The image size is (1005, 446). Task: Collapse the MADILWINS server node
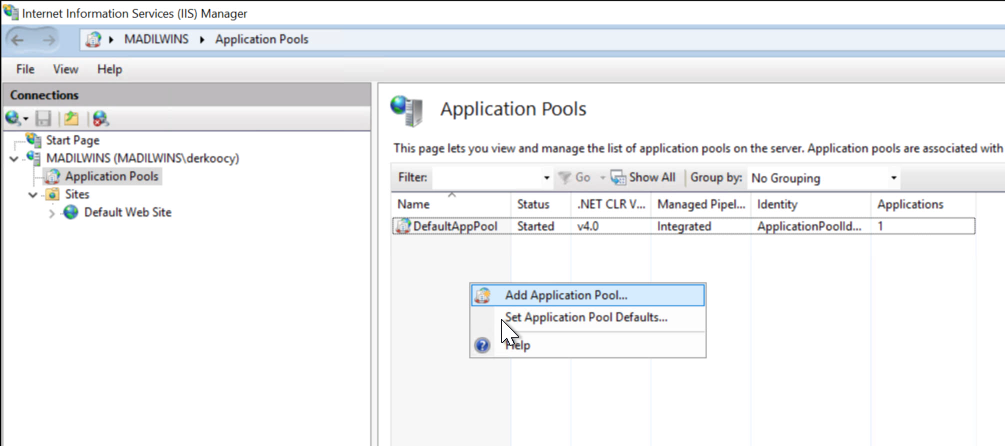pos(13,158)
